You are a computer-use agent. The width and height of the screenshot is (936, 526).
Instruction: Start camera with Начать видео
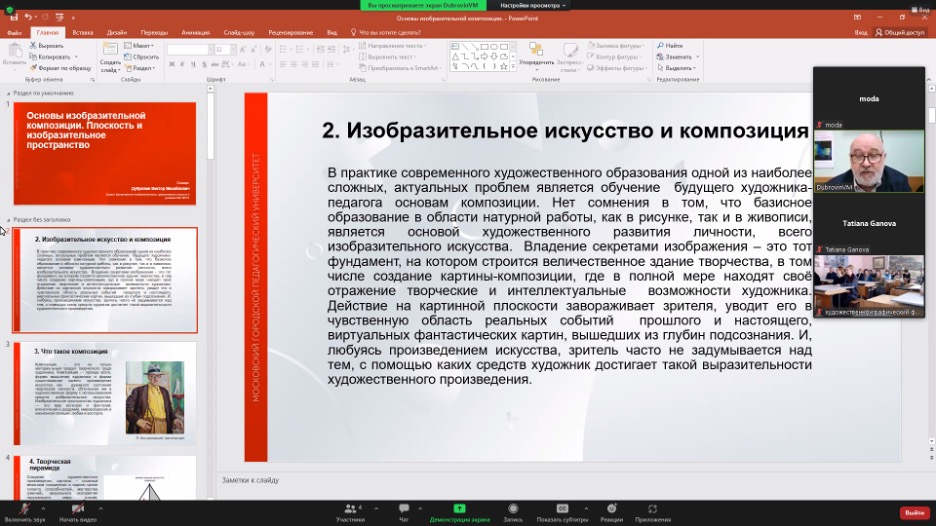77,510
